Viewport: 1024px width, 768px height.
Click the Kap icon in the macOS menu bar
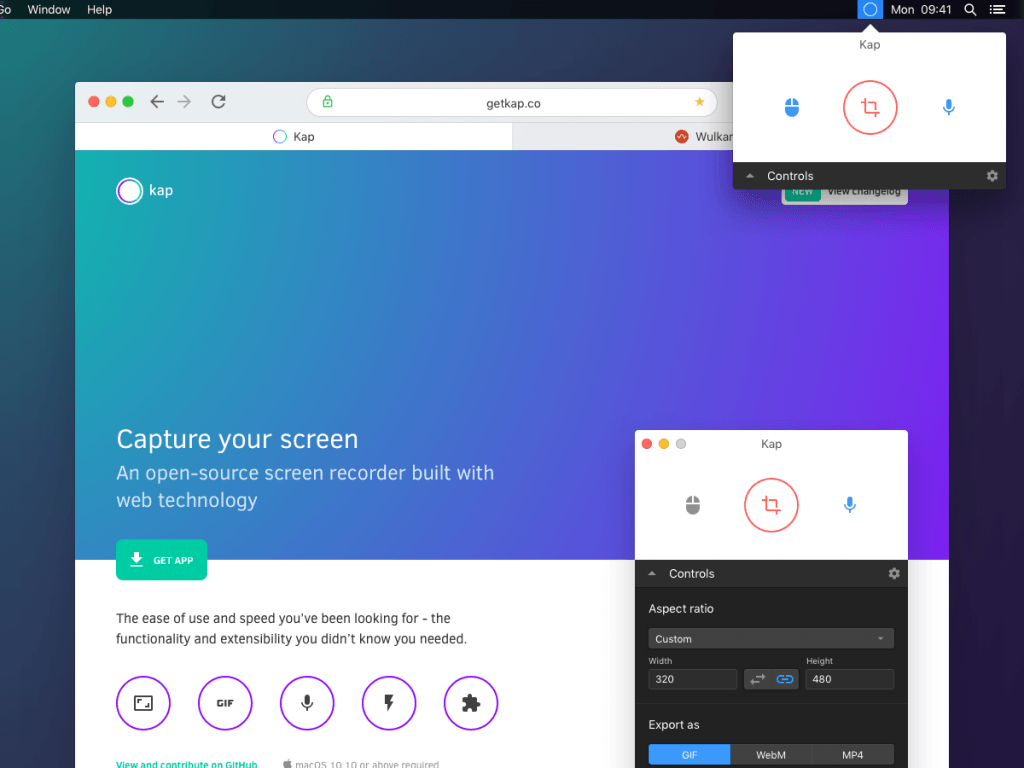click(x=870, y=9)
